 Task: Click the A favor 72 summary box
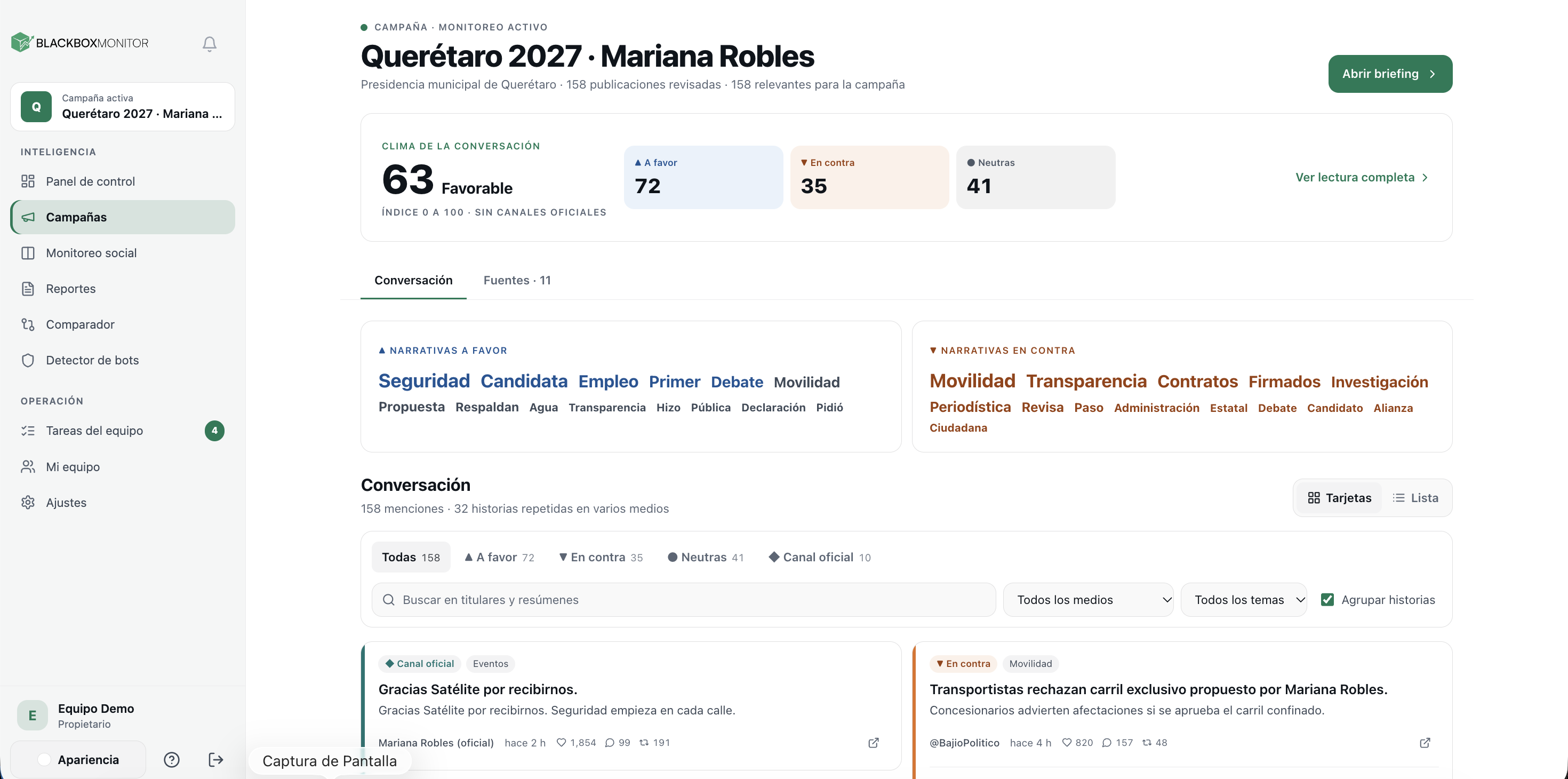click(703, 177)
